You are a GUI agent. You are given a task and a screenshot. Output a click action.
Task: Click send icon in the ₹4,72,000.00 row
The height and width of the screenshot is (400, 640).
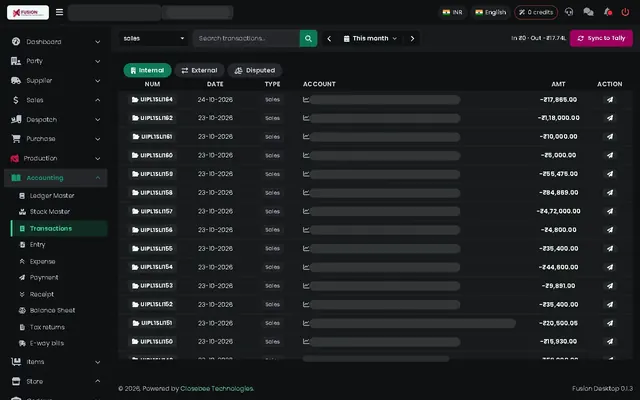[609, 211]
